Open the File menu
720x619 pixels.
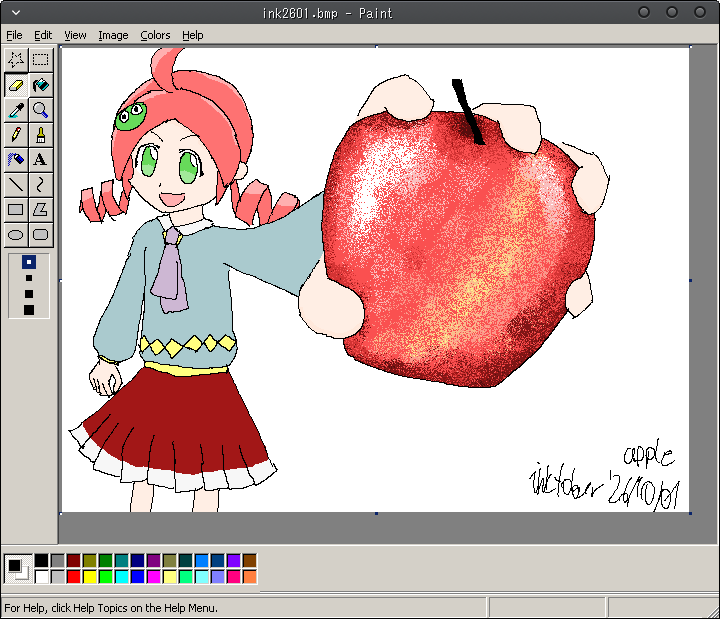click(14, 35)
